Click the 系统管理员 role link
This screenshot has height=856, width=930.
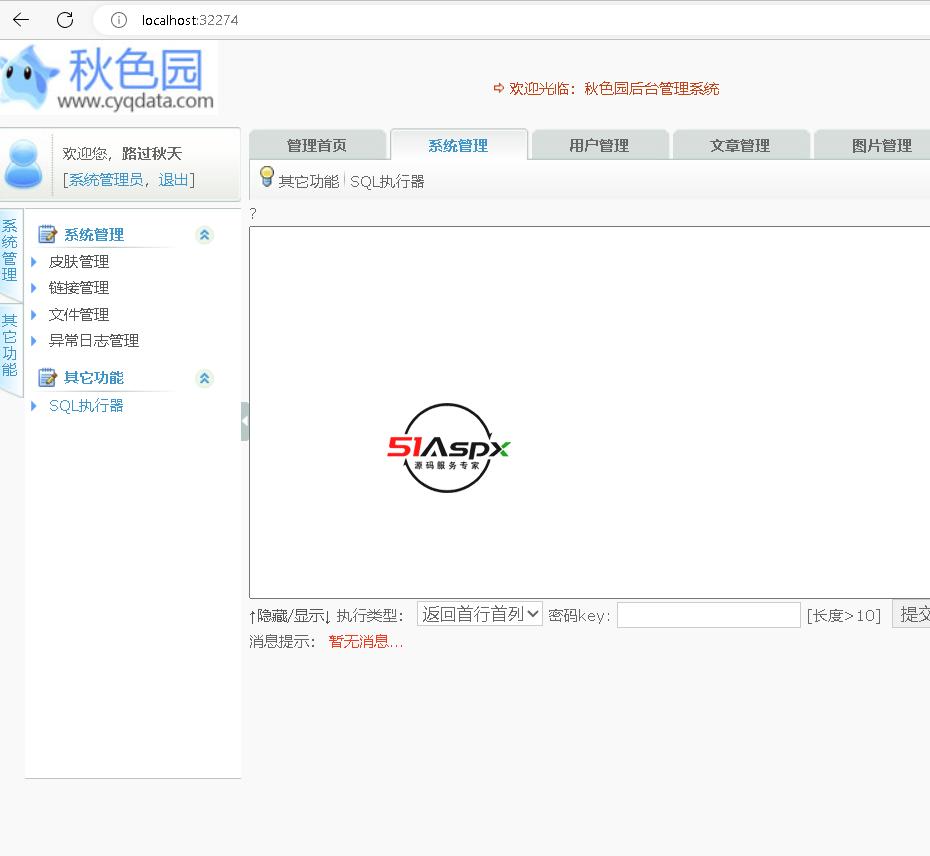tap(106, 180)
